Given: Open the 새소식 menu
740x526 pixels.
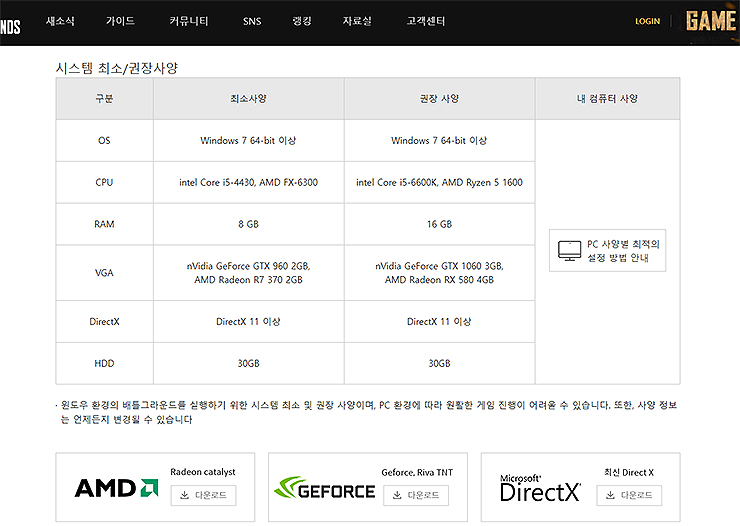Looking at the screenshot, I should tap(60, 21).
